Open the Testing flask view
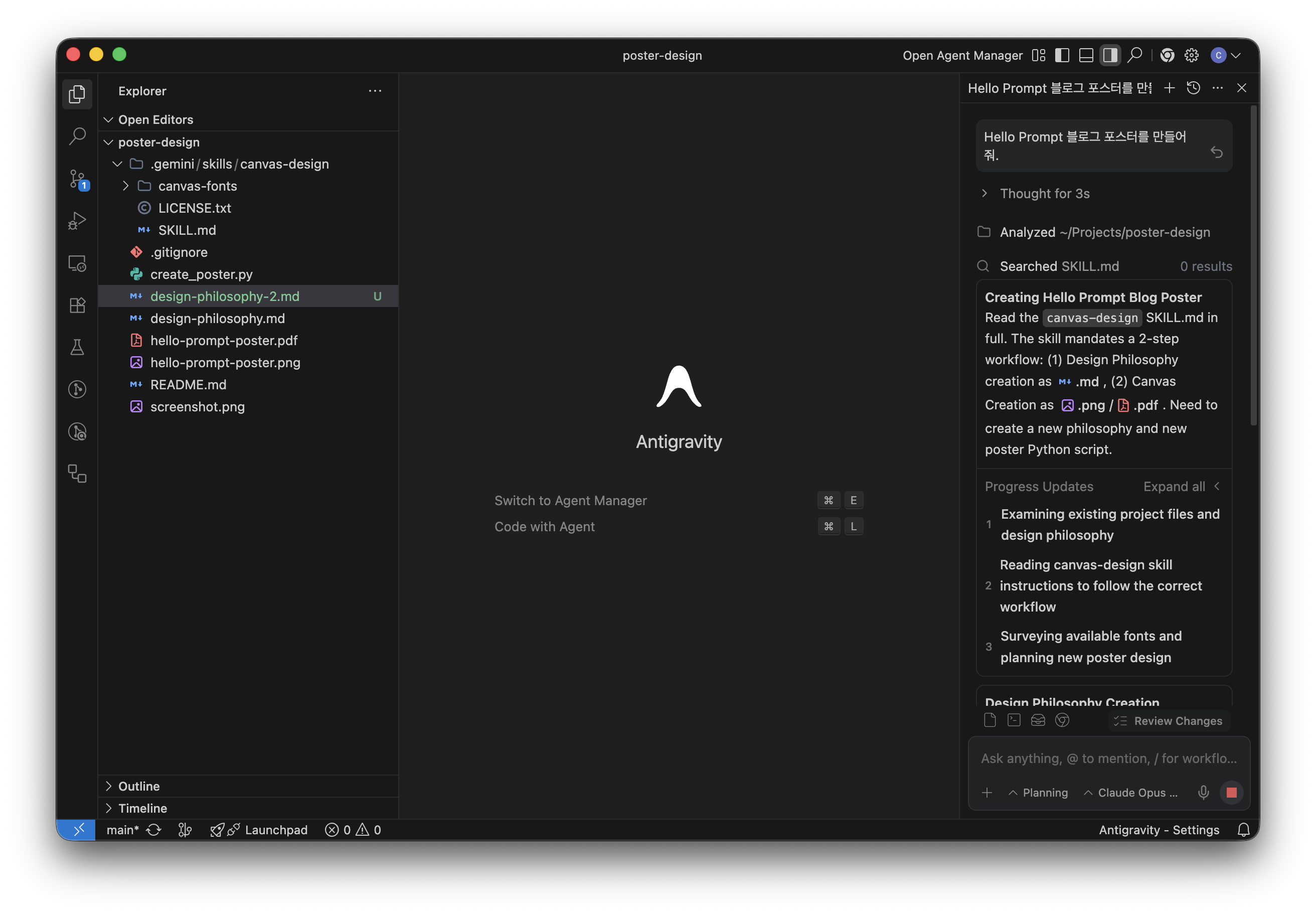Image resolution: width=1316 pixels, height=915 pixels. [x=77, y=347]
